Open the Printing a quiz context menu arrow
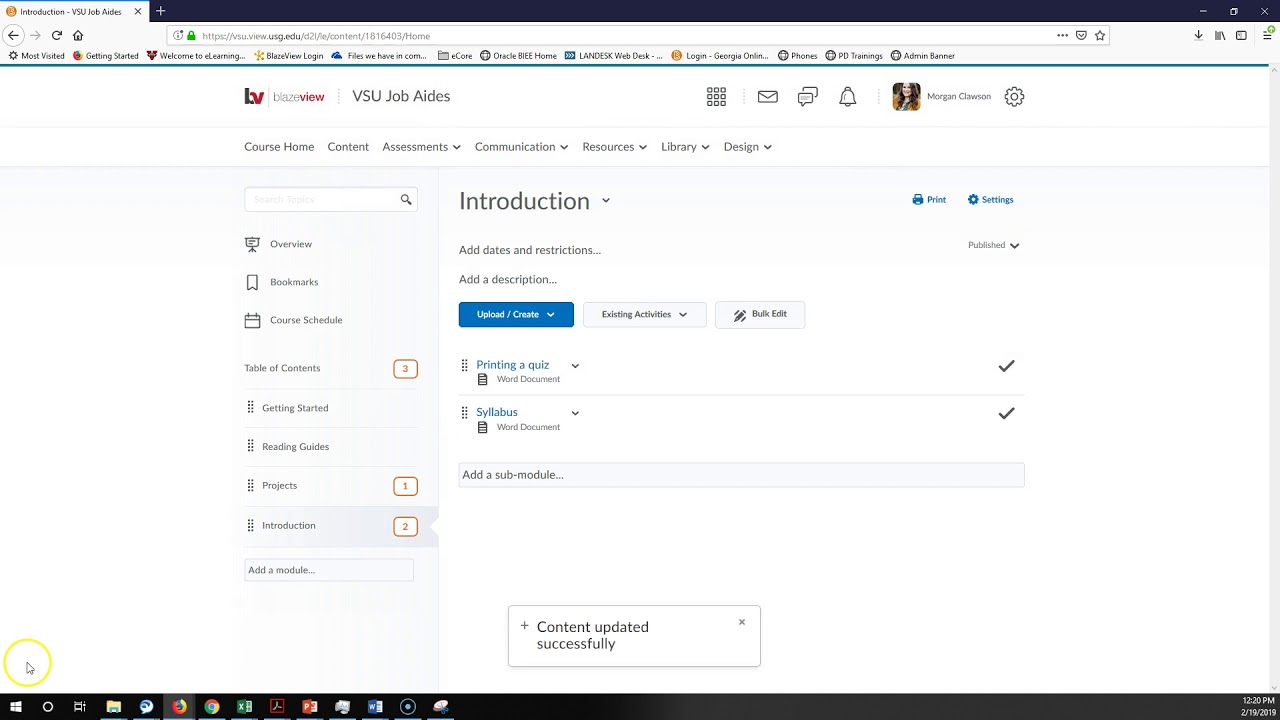1280x720 pixels. point(575,366)
